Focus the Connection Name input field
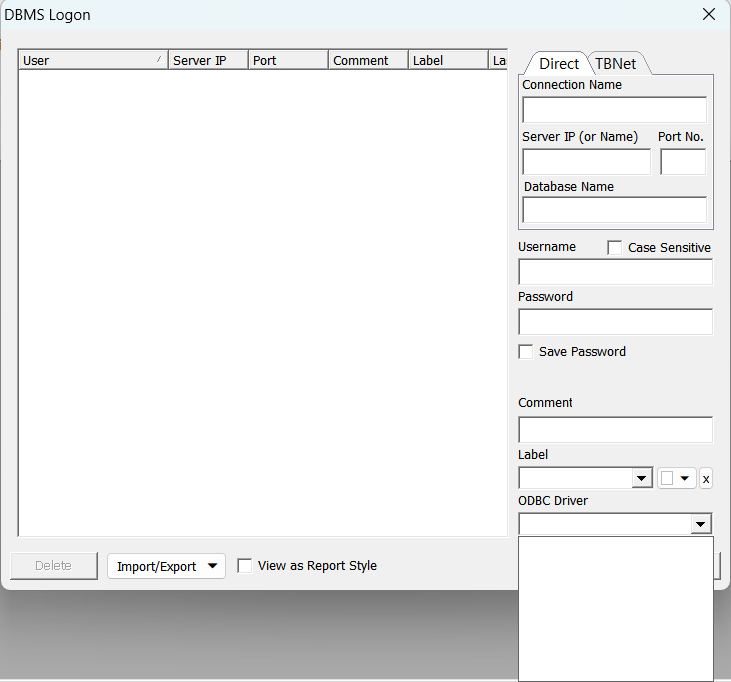The image size is (731, 682). (x=614, y=110)
